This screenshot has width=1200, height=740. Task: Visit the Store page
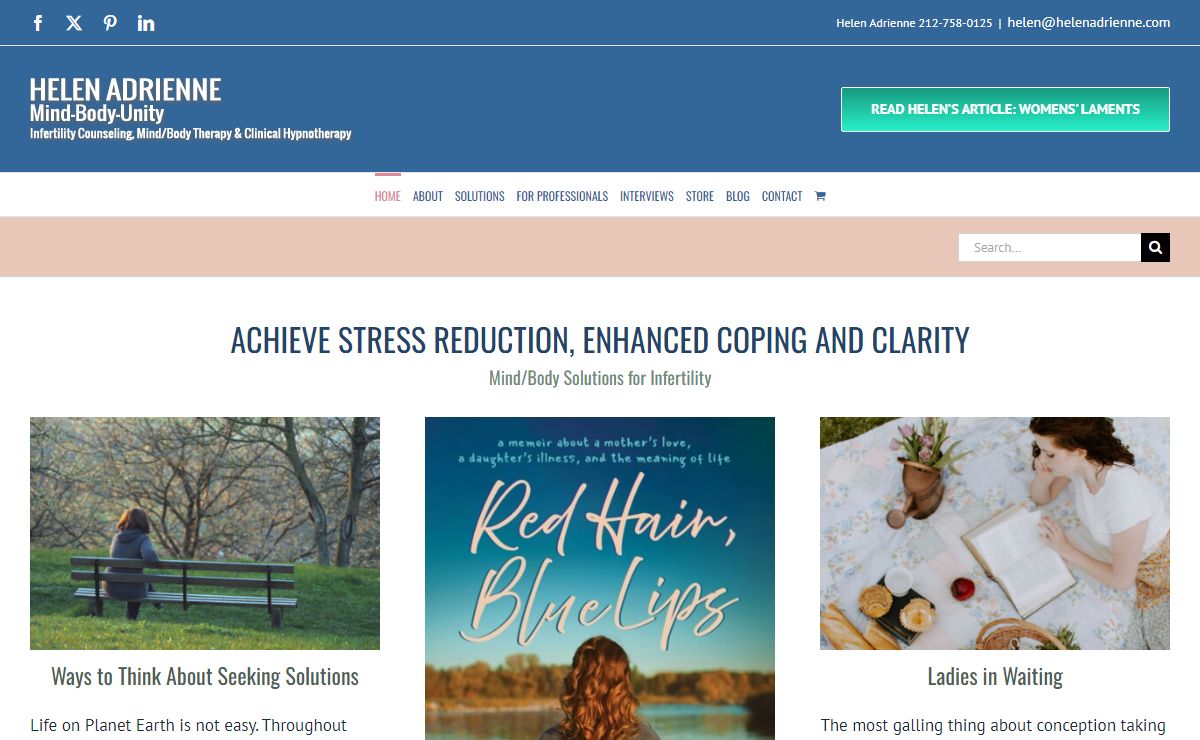click(x=700, y=196)
